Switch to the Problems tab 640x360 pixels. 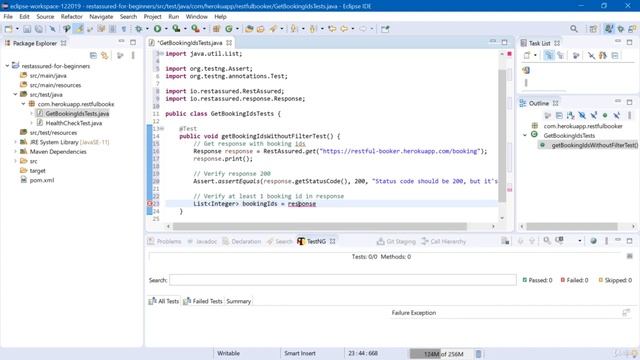point(164,241)
